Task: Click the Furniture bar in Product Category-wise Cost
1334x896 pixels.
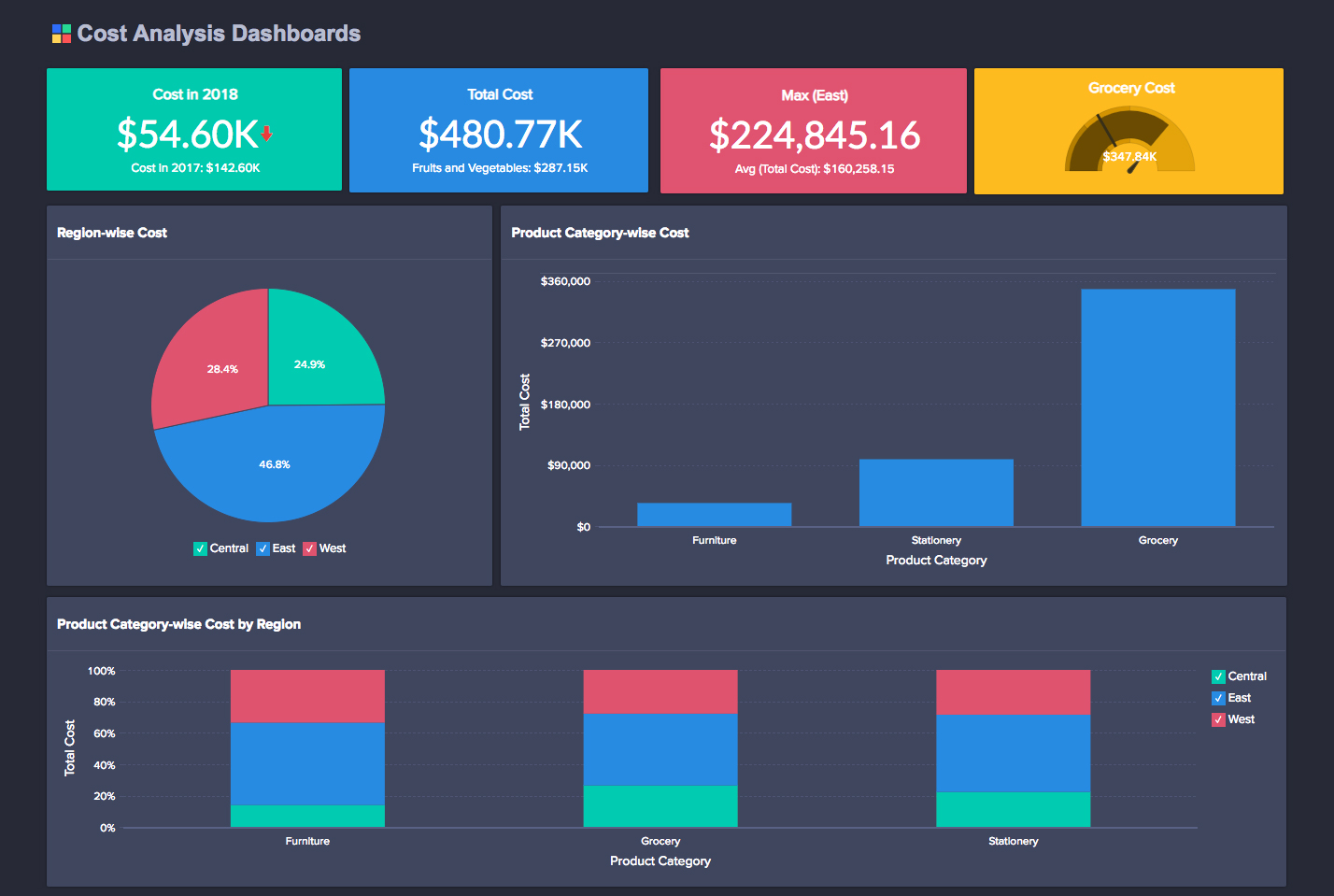Action: (x=714, y=513)
